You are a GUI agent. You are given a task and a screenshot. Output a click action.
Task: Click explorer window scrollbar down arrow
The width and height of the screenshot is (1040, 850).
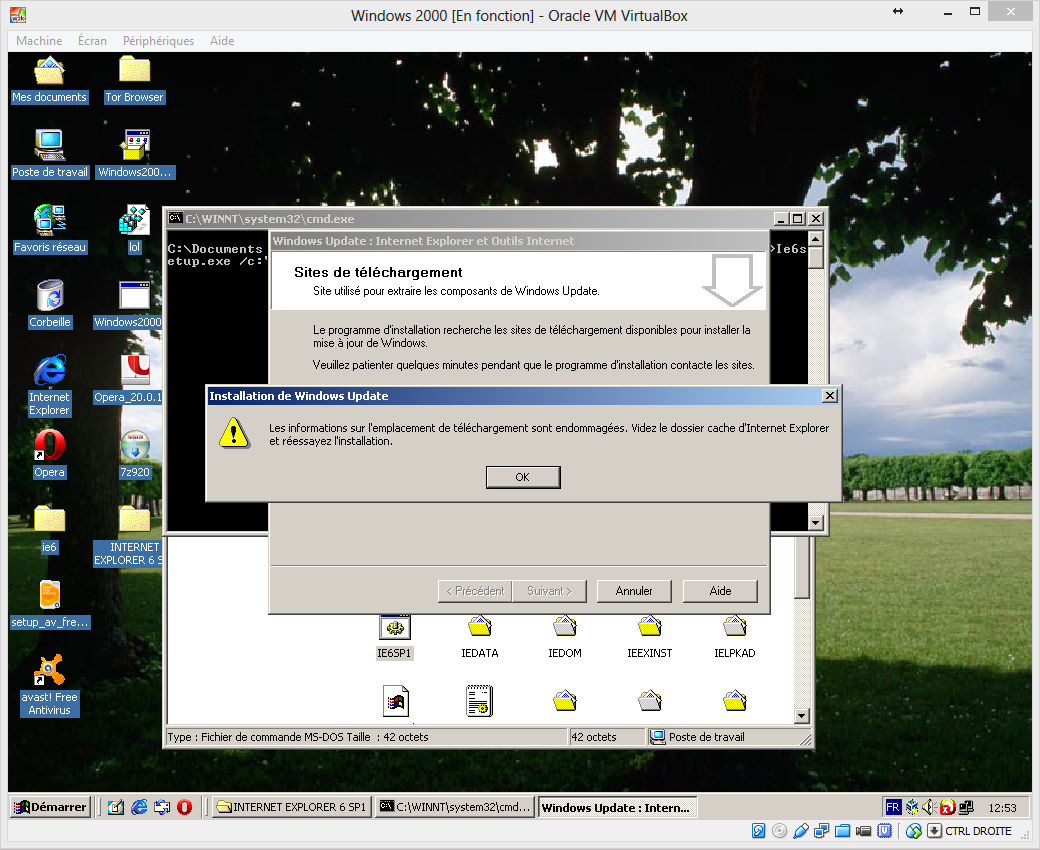click(x=802, y=716)
